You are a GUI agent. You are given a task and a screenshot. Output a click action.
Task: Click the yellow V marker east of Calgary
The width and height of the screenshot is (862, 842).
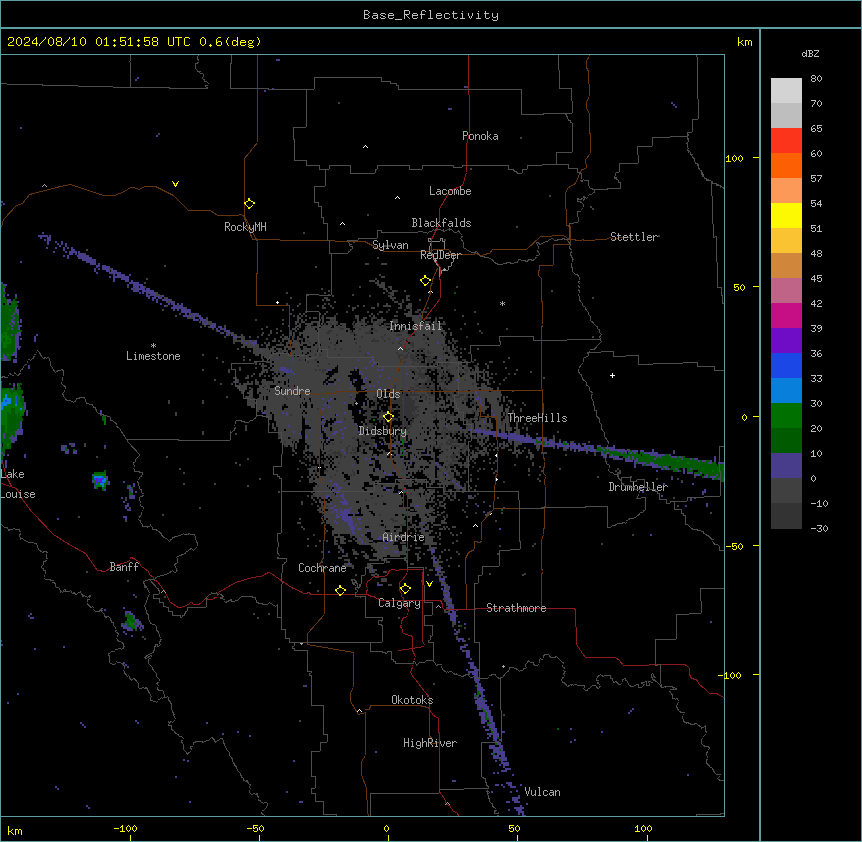tap(429, 584)
